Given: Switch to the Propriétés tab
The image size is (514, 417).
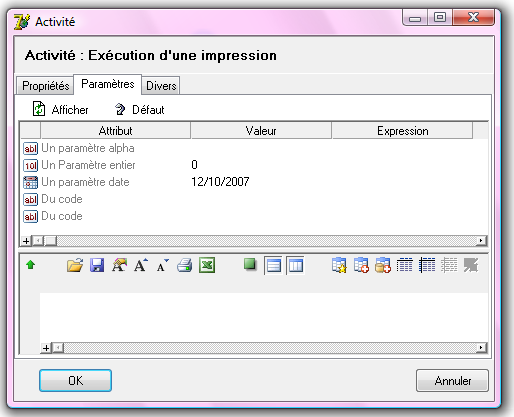Looking at the screenshot, I should pyautogui.click(x=45, y=86).
